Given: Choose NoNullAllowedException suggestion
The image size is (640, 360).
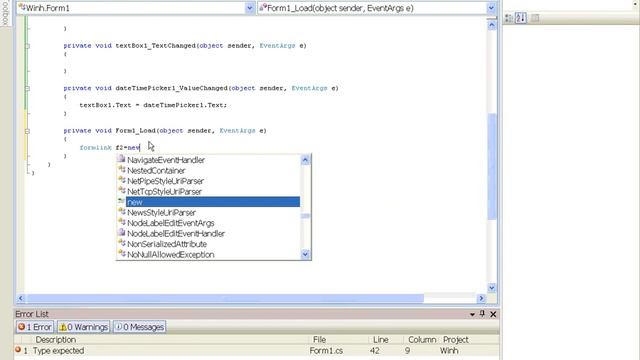Looking at the screenshot, I should (171, 255).
